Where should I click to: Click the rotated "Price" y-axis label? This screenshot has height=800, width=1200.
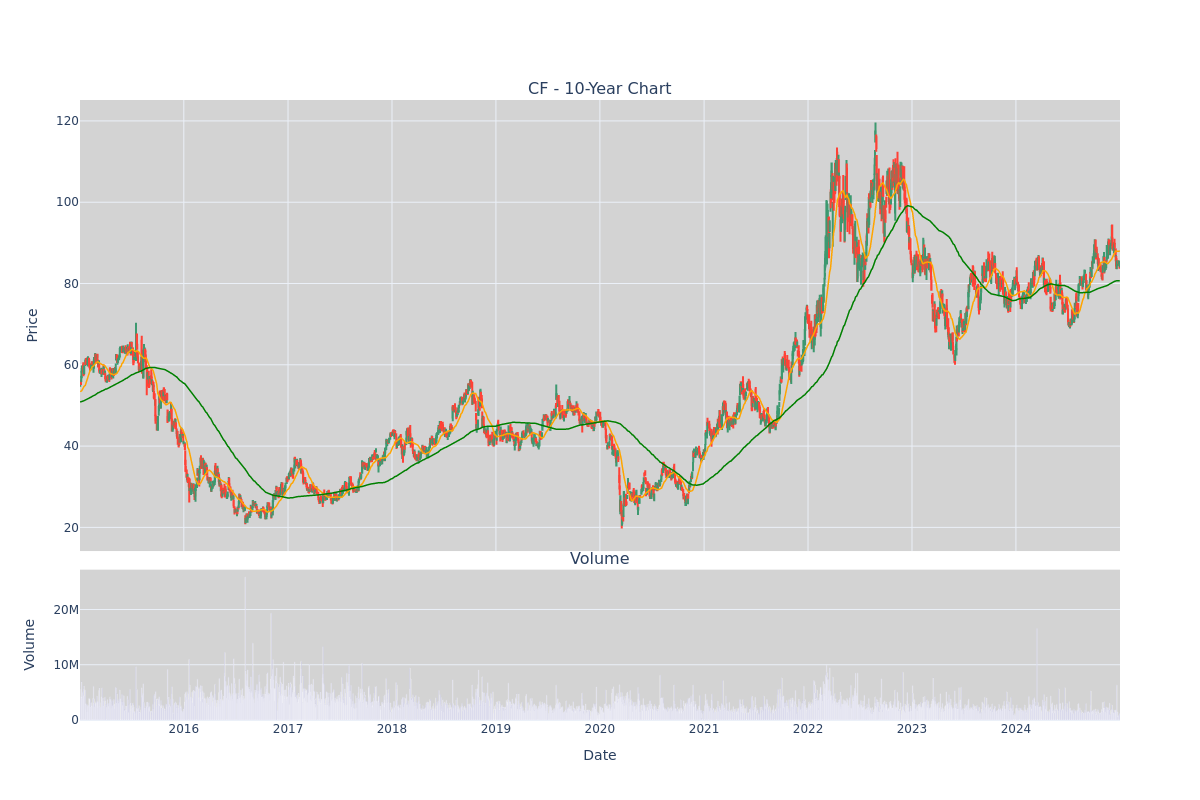click(x=32, y=325)
